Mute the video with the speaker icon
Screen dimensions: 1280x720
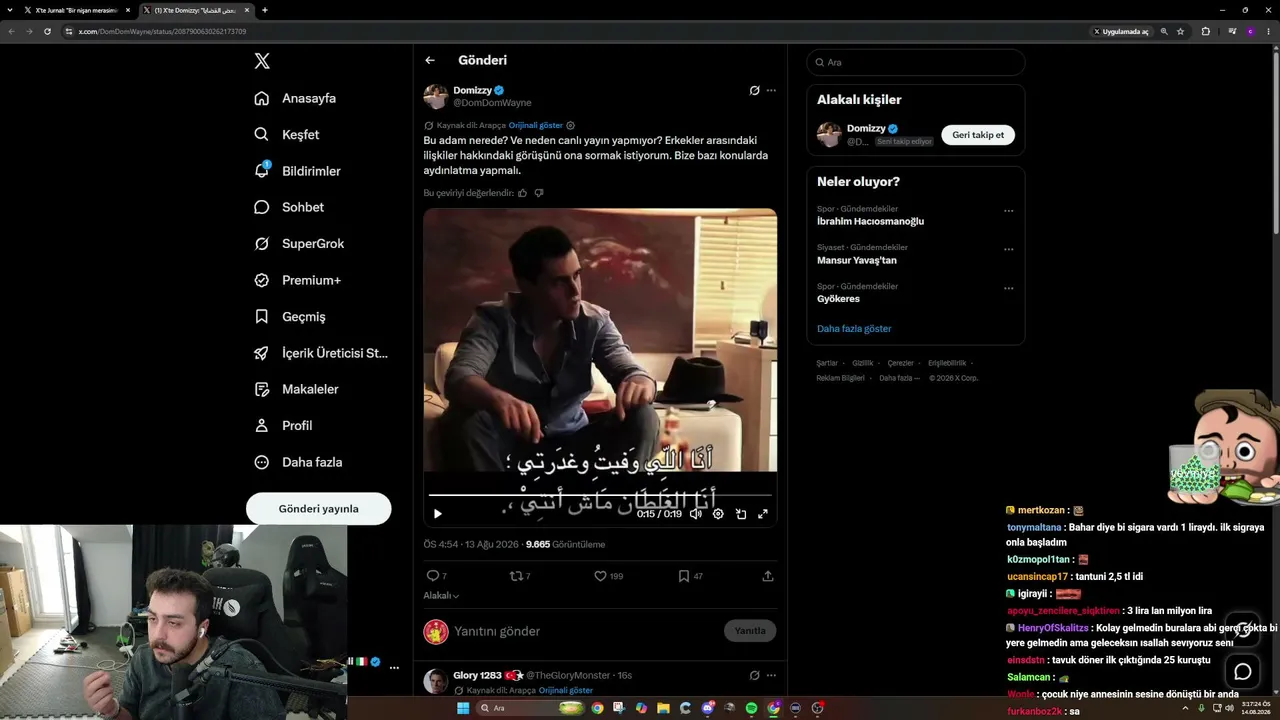[x=695, y=514]
